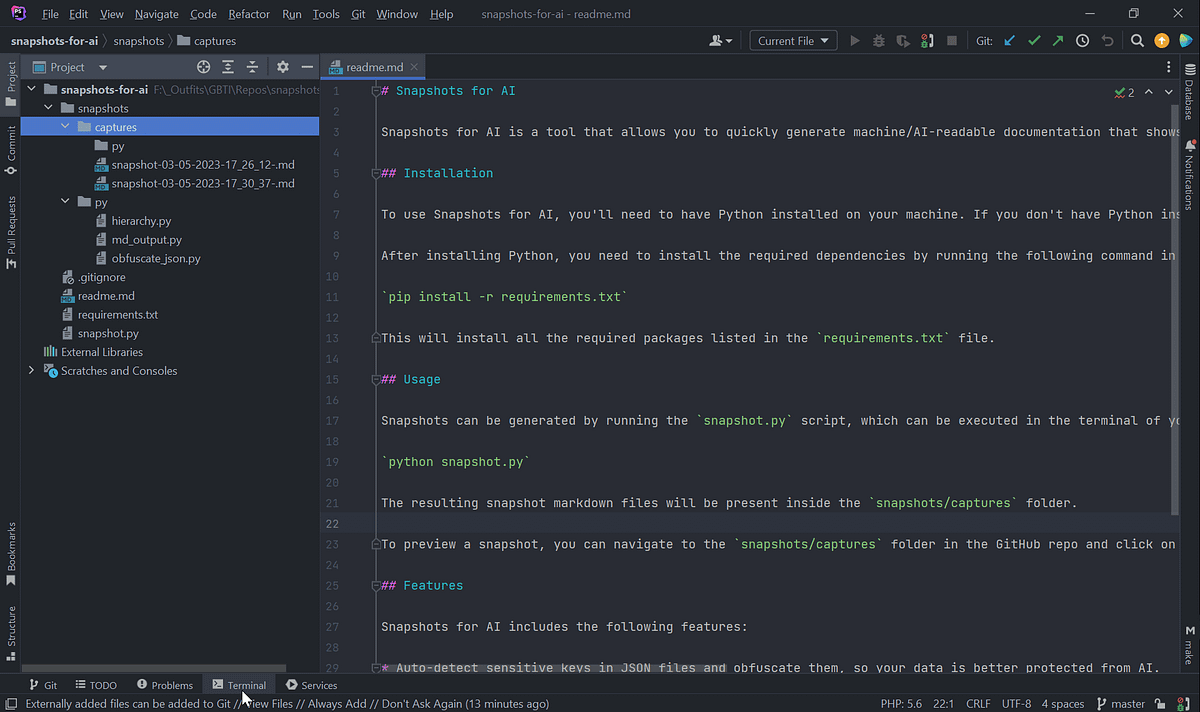Select opened file with the crosshair icon
Screen dimensions: 1200x712
(x=203, y=66)
